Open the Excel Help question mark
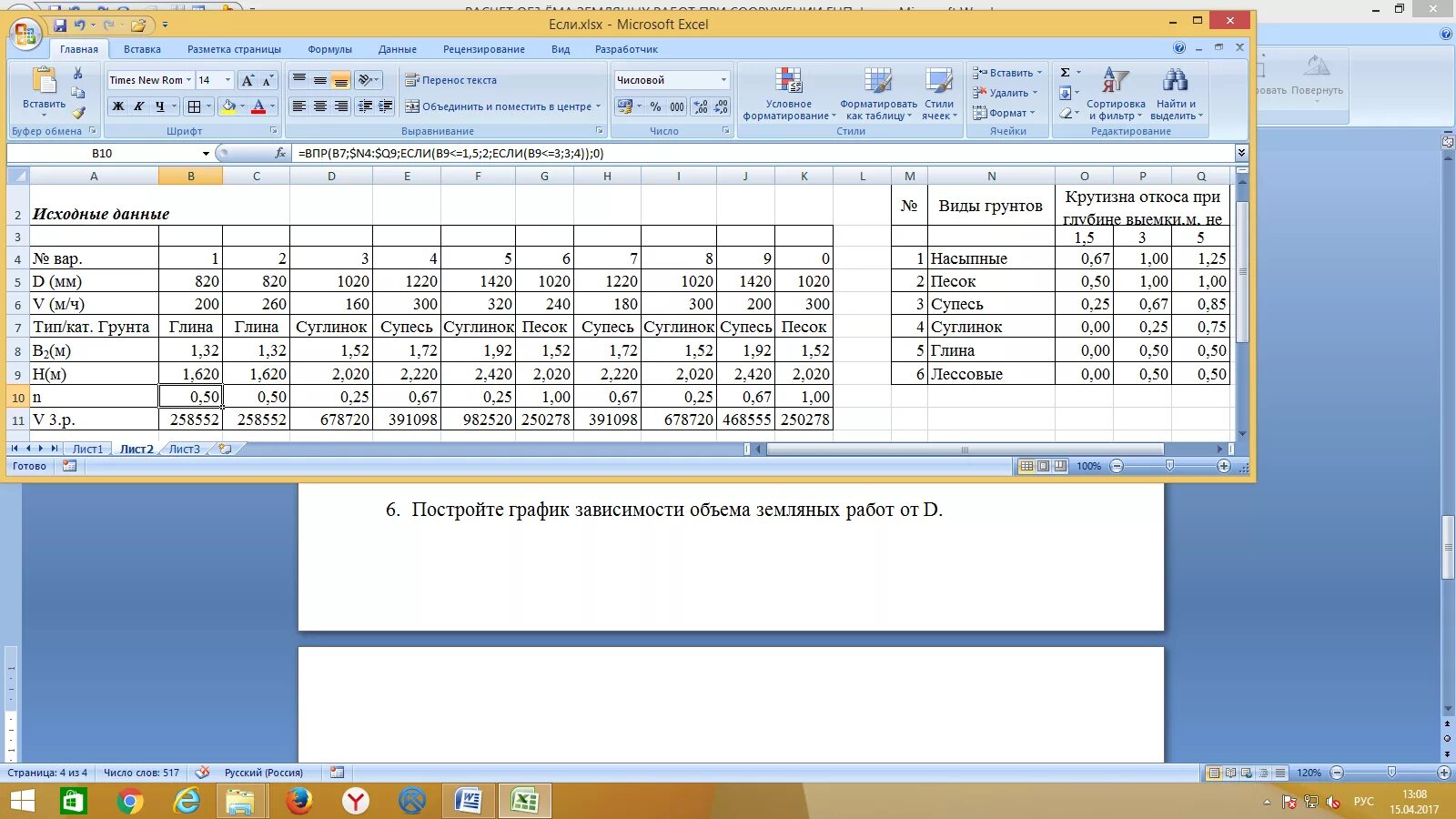 pos(1179,48)
